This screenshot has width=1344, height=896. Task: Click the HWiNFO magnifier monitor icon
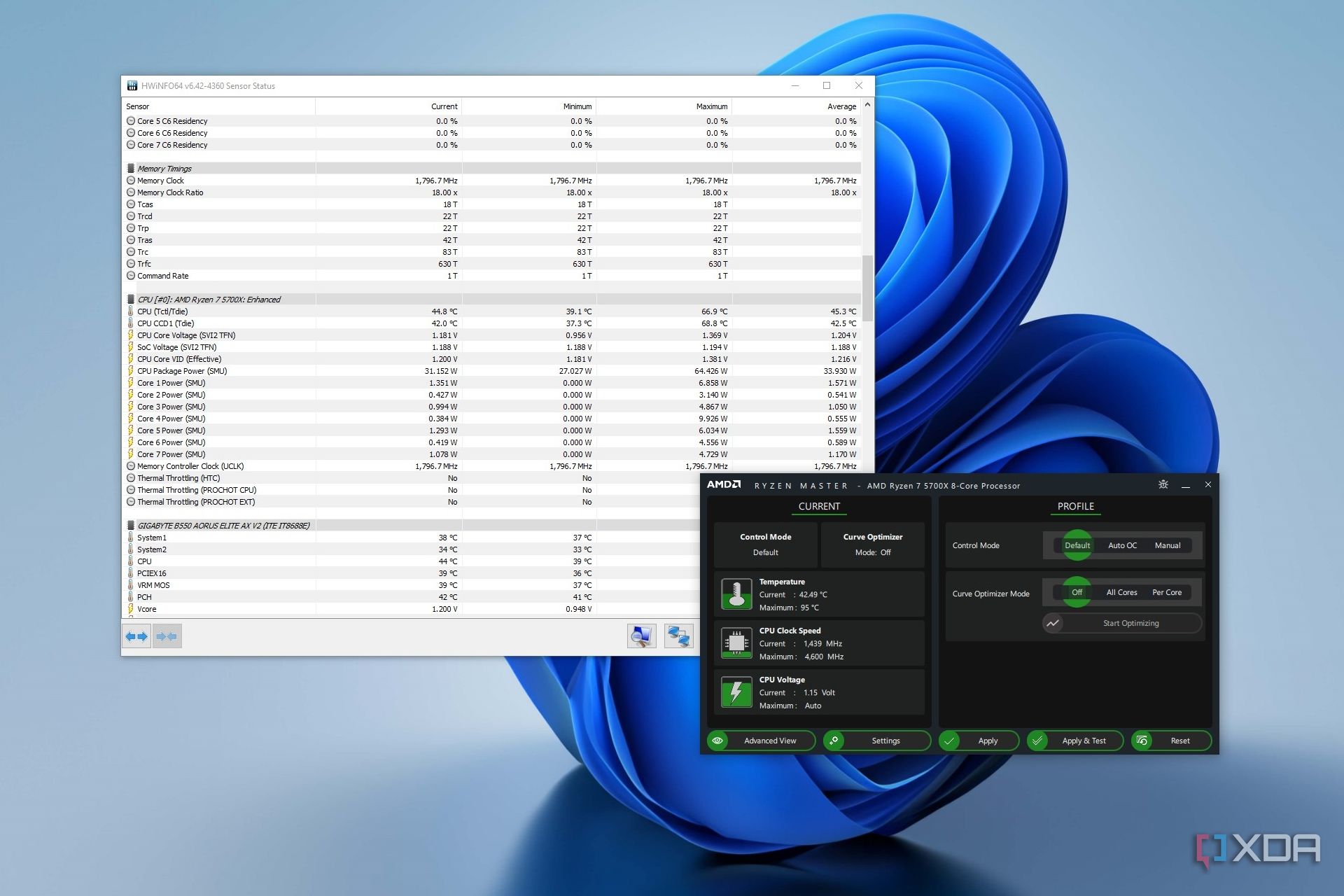(x=641, y=636)
